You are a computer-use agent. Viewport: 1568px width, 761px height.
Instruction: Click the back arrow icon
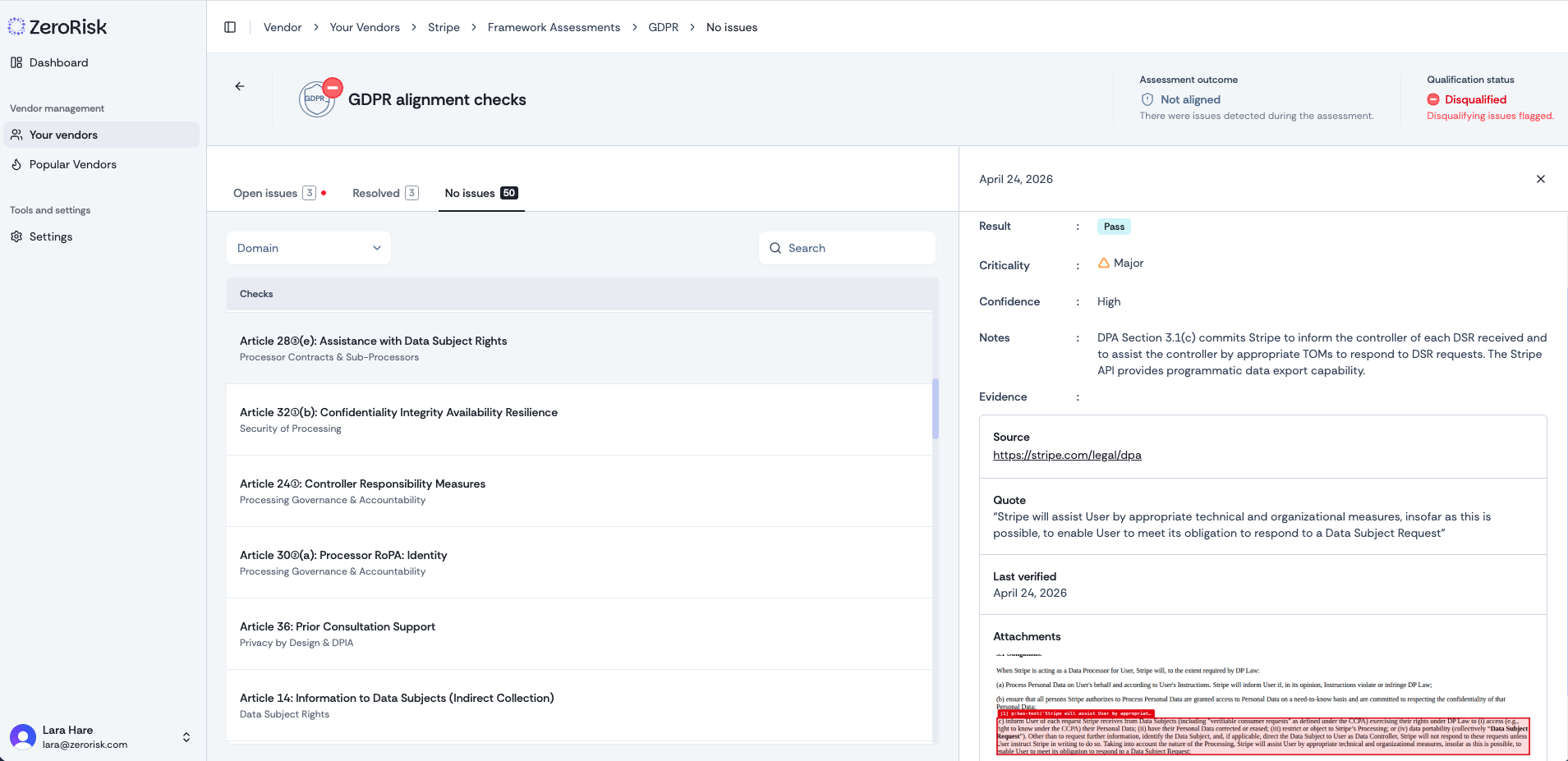240,86
